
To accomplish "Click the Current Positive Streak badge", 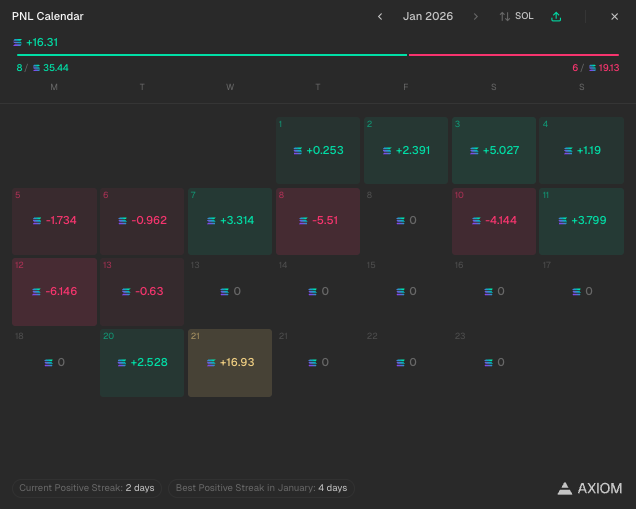I will pos(87,488).
